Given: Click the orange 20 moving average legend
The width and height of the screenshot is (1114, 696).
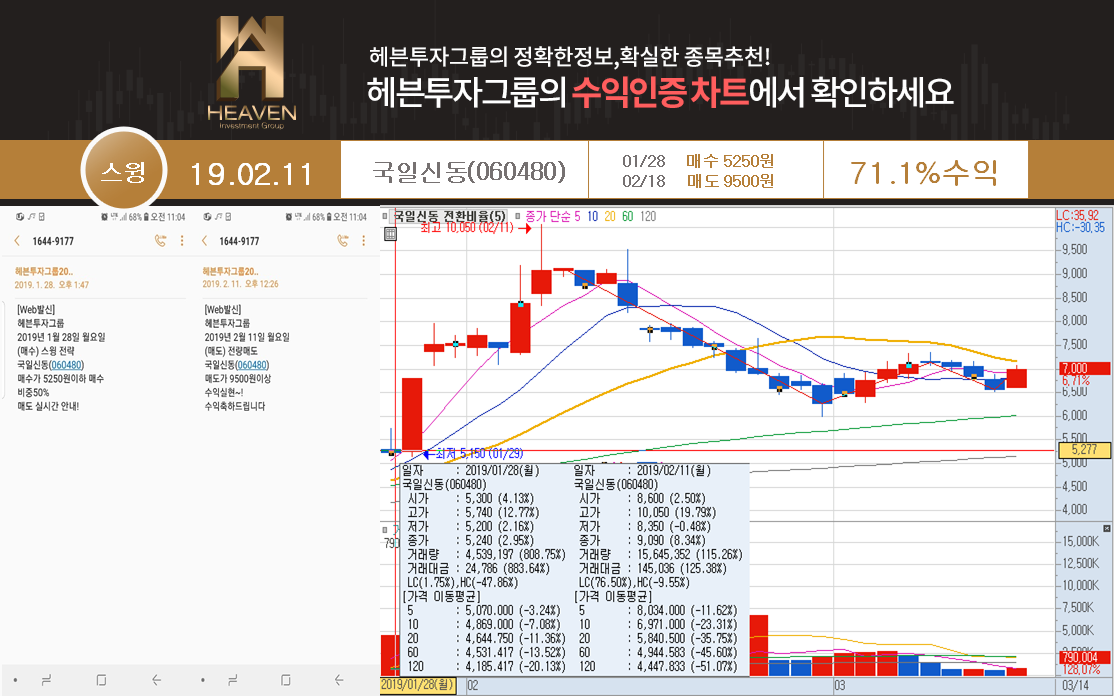Looking at the screenshot, I should click(610, 216).
